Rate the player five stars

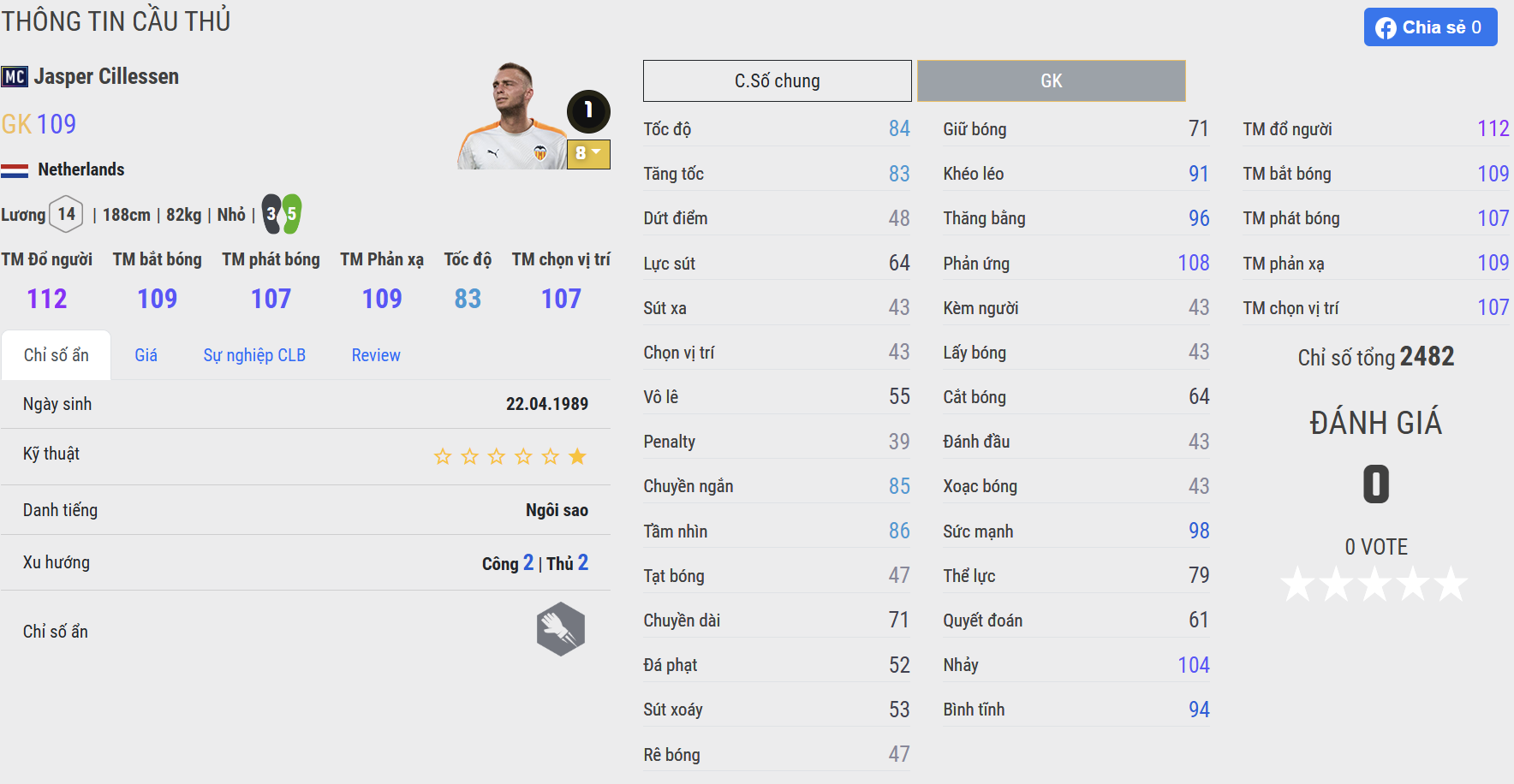[x=1451, y=585]
